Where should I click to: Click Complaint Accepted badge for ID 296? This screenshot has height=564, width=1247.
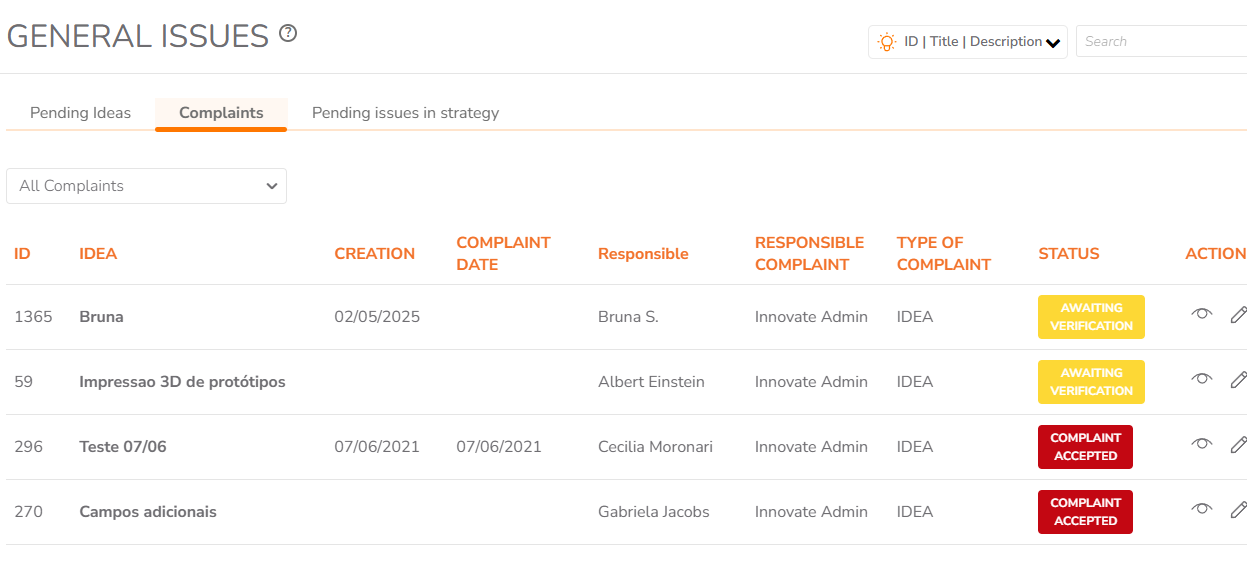point(1085,447)
